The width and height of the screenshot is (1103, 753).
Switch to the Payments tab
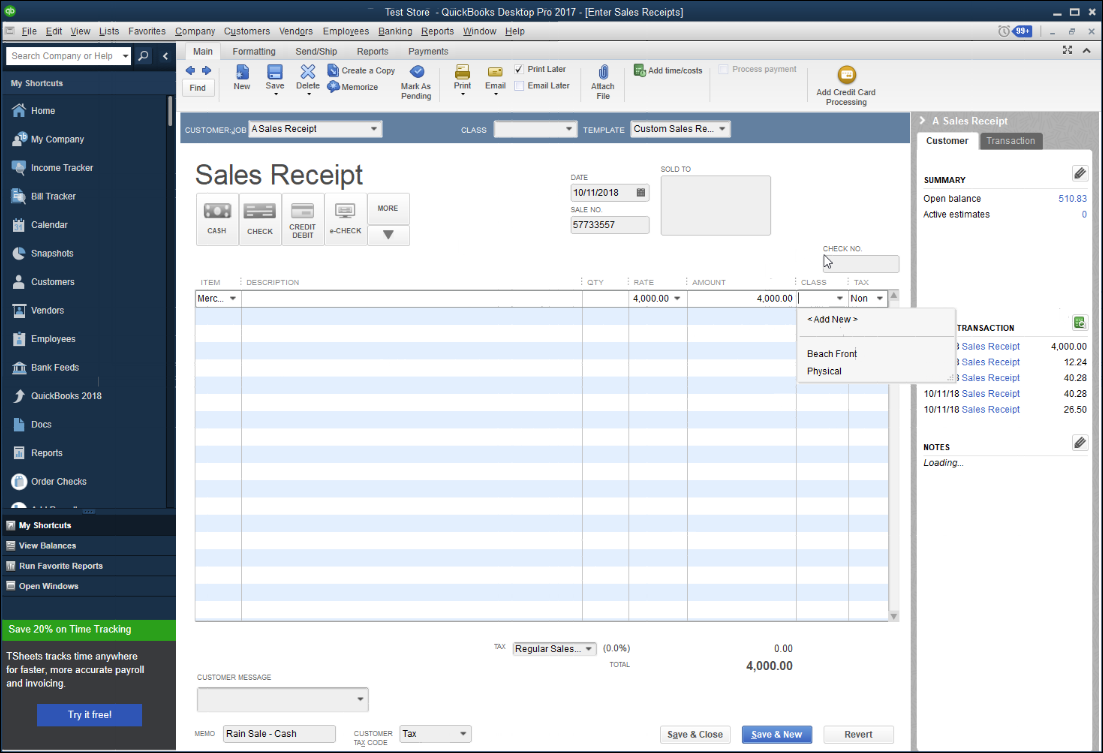(428, 51)
